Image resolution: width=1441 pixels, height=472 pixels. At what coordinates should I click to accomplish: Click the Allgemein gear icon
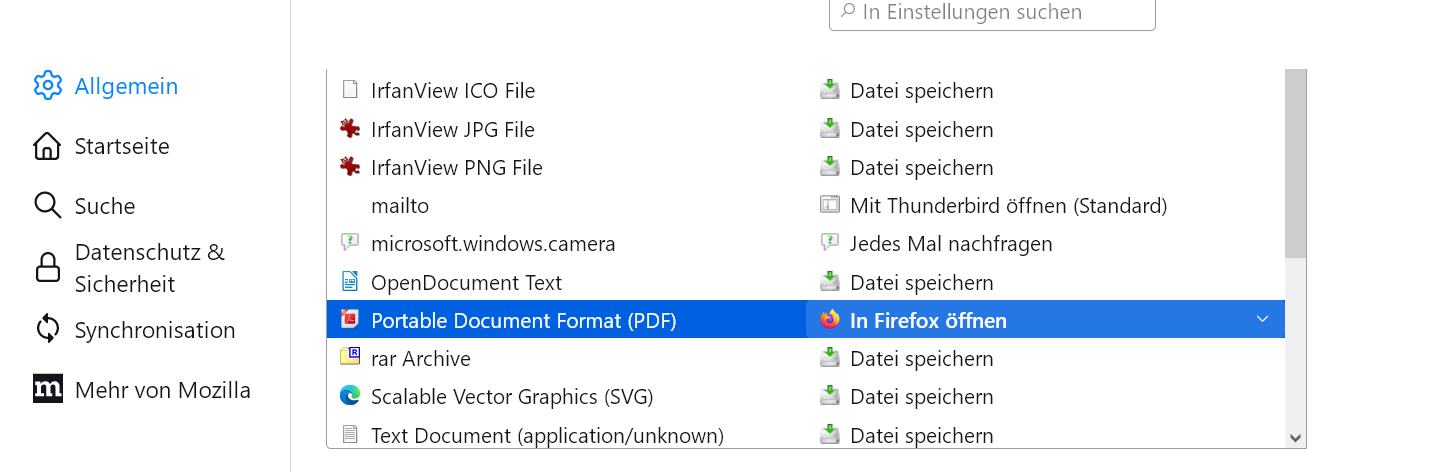click(47, 86)
